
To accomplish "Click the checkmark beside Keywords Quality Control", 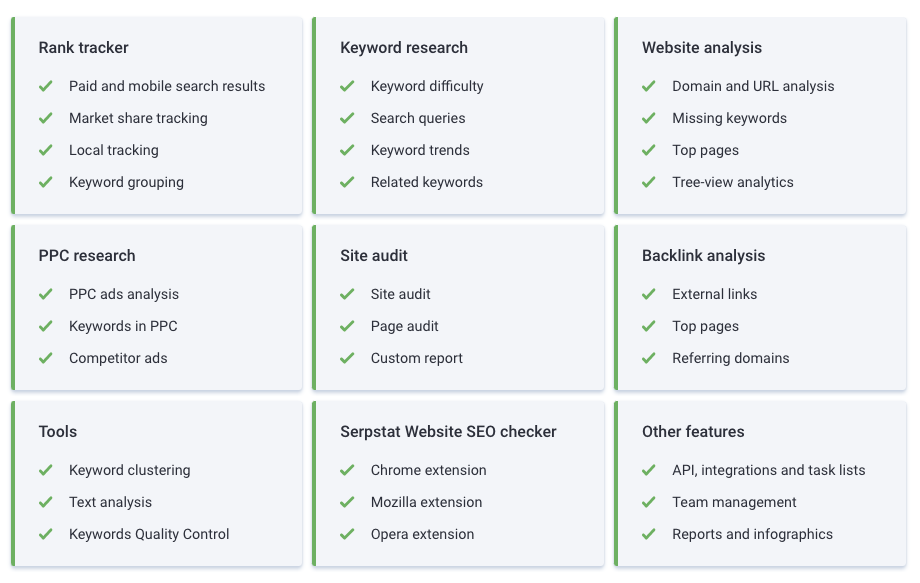I will point(46,534).
